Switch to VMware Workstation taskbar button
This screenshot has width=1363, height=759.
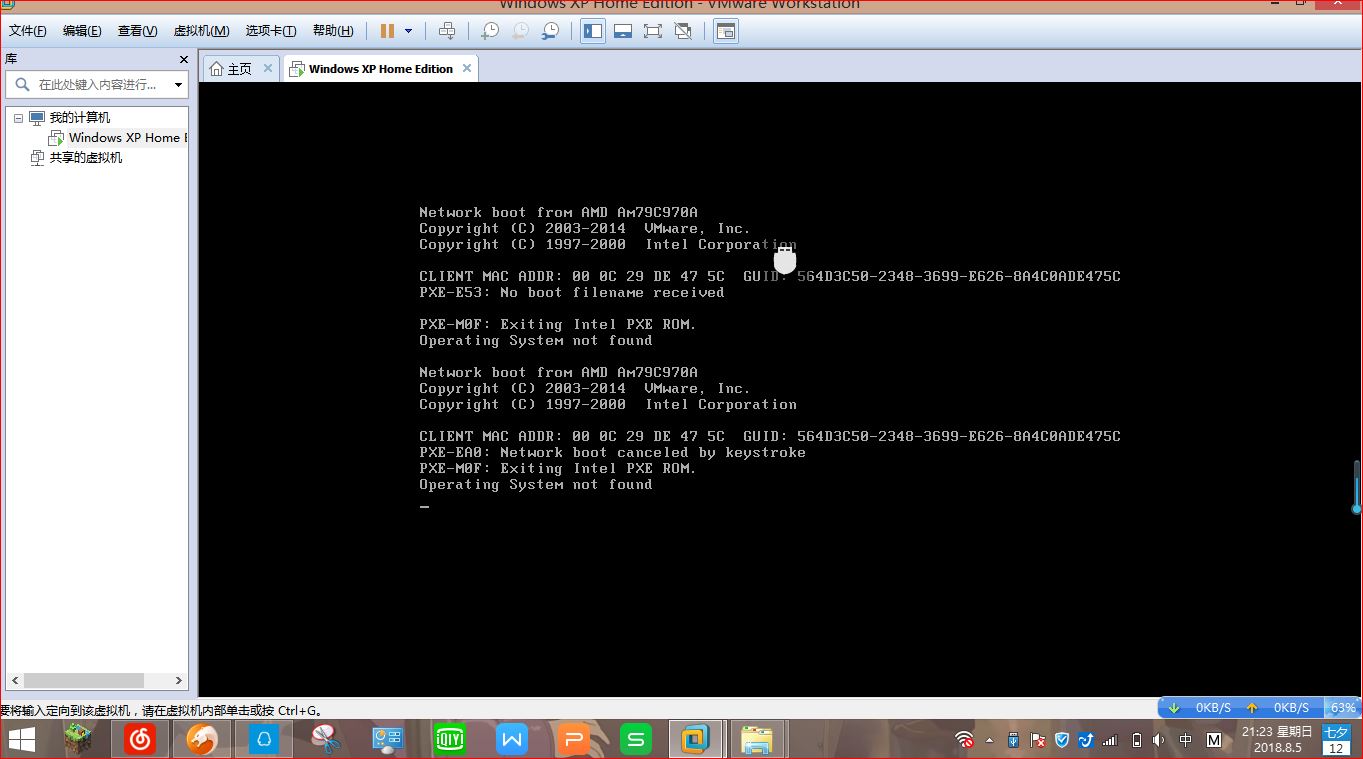click(695, 740)
